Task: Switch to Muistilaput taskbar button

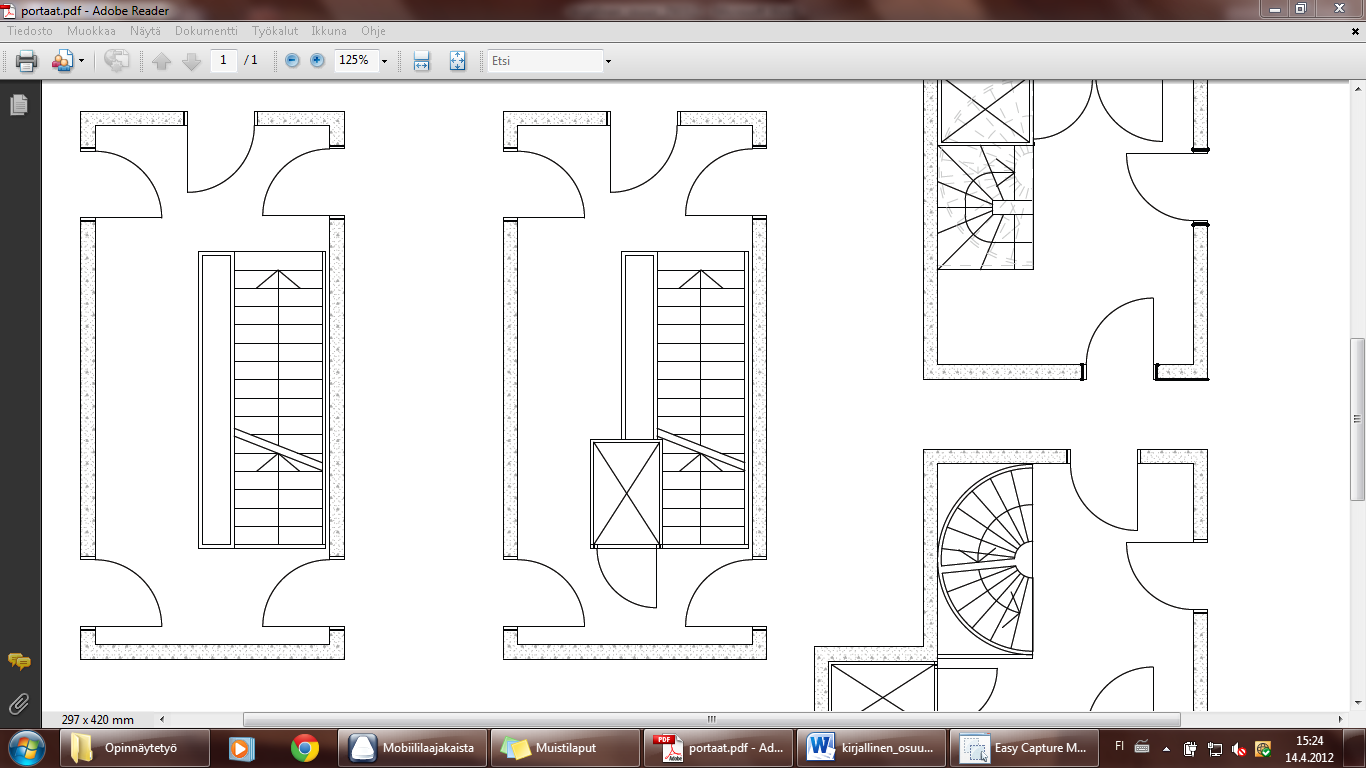Action: coord(566,747)
